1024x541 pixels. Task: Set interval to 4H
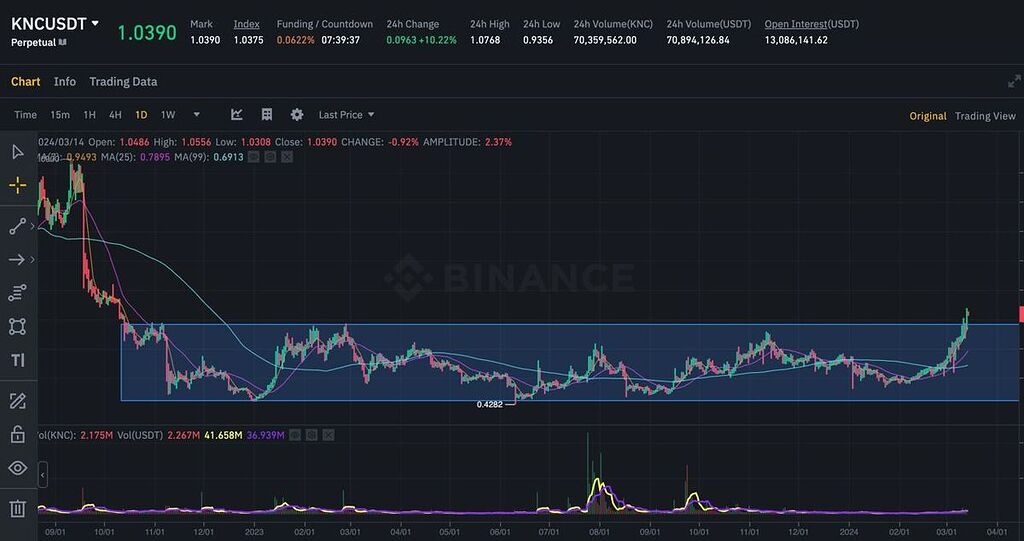point(115,114)
